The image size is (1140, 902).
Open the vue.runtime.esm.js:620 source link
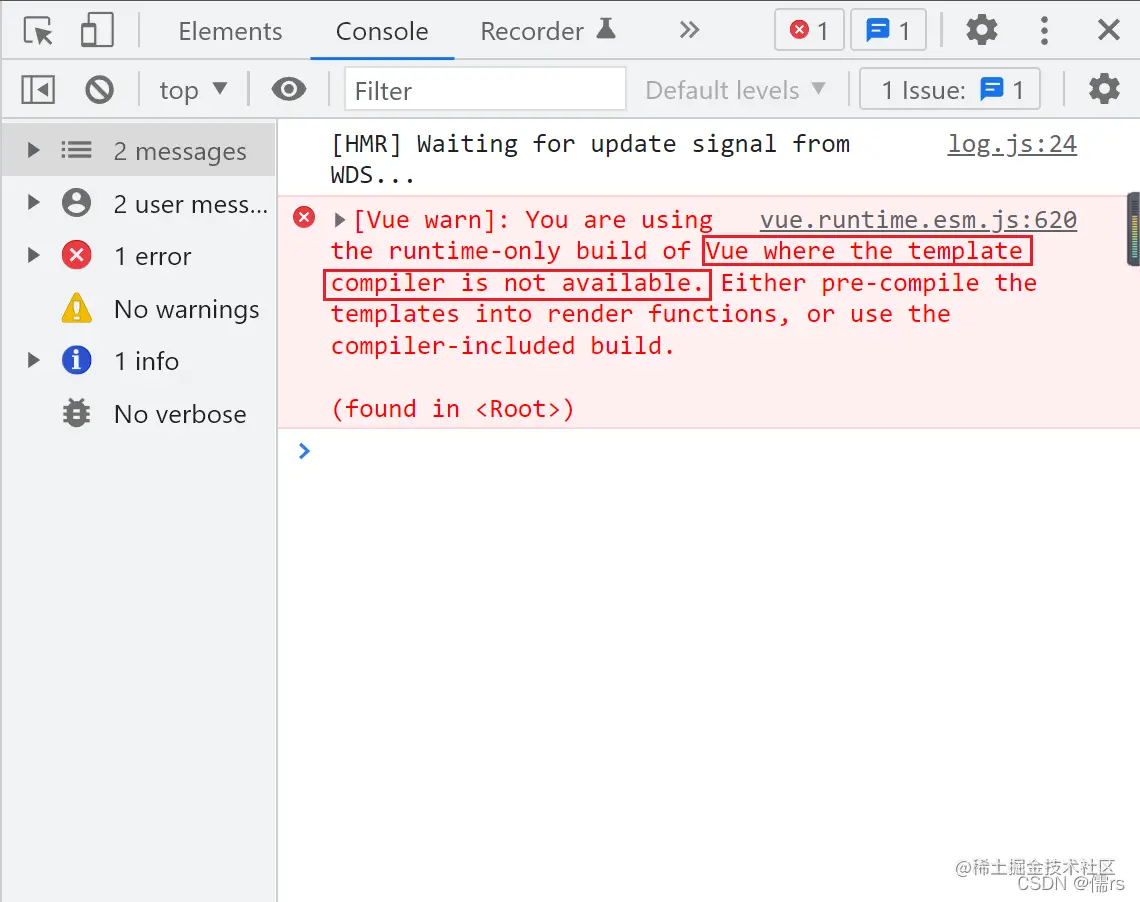coord(918,220)
